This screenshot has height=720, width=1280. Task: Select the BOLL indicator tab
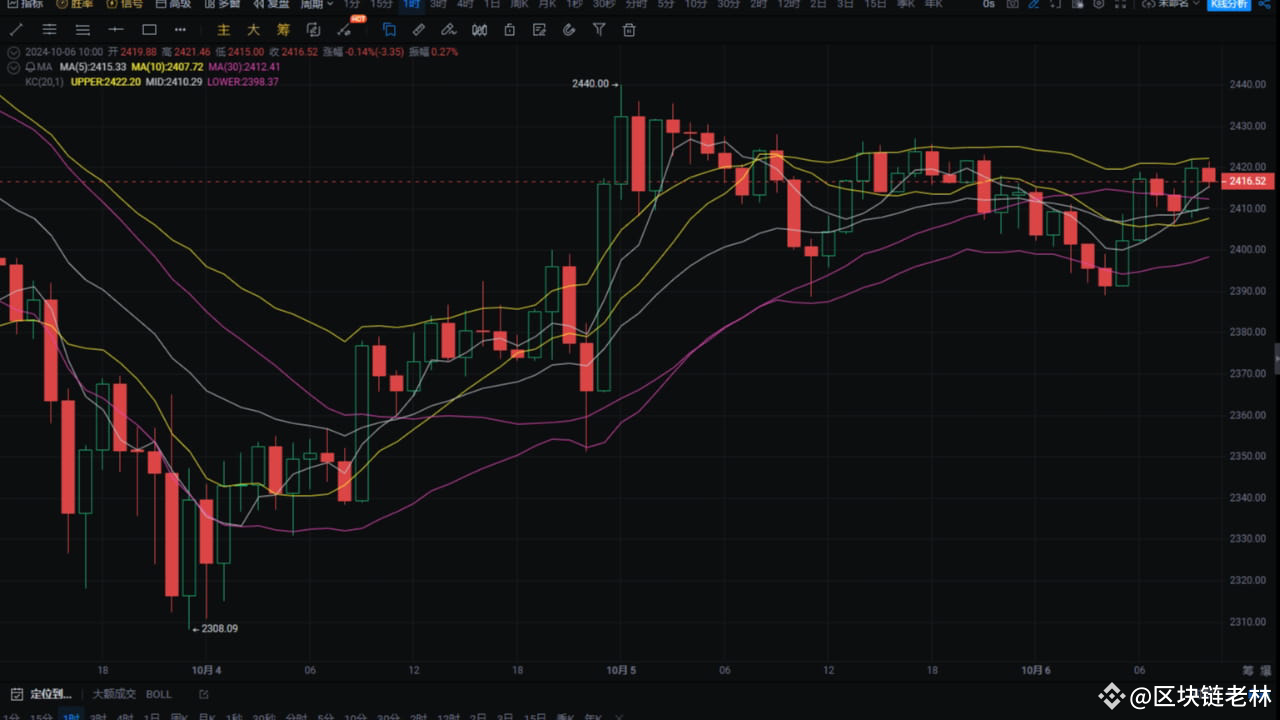tap(159, 694)
